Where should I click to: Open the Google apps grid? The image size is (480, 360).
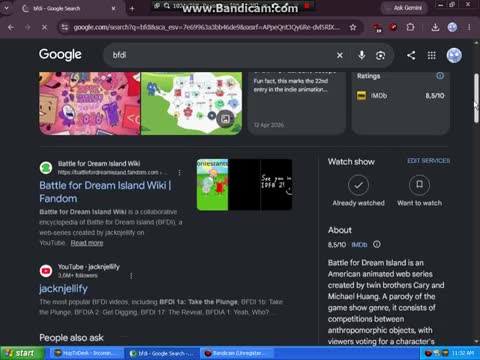coord(432,55)
